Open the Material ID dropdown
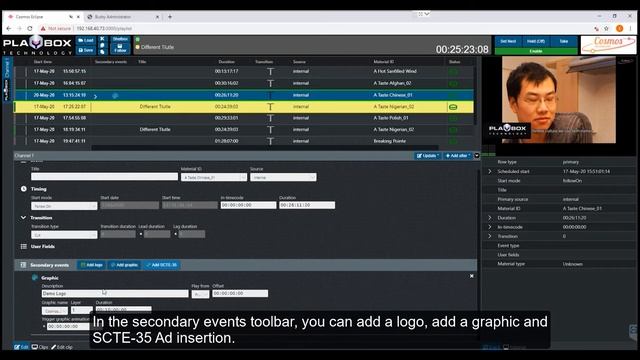 [x=214, y=178]
